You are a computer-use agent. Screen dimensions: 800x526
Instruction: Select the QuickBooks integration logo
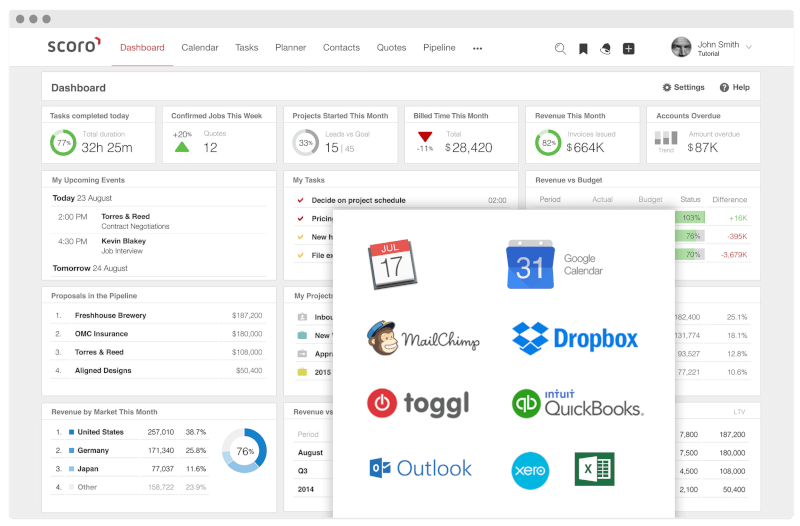click(578, 403)
